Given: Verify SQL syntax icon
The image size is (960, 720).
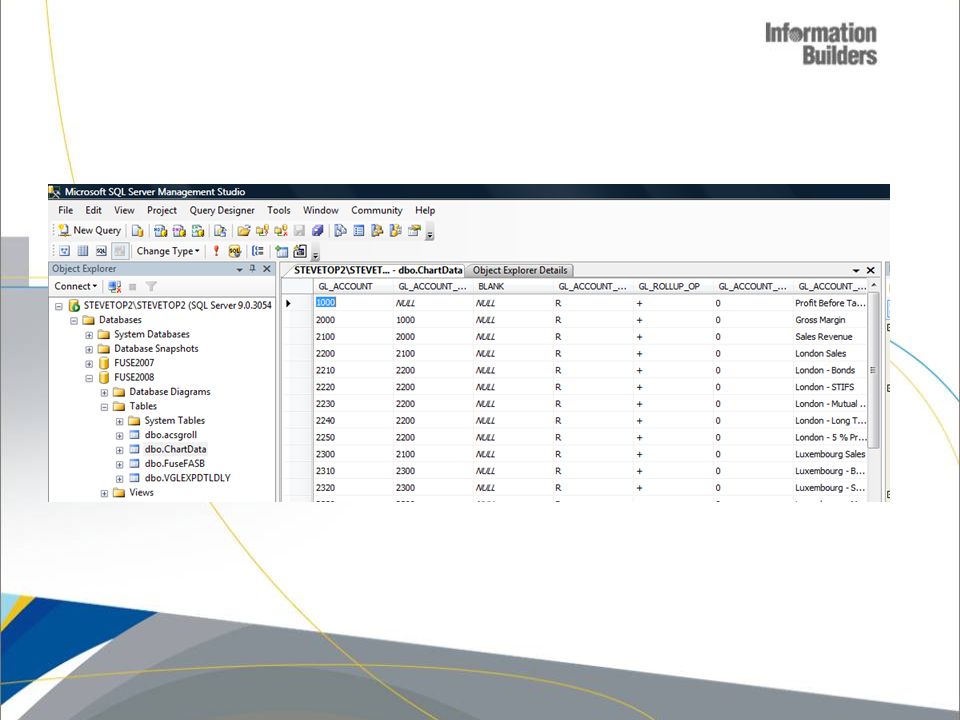Looking at the screenshot, I should point(234,251).
